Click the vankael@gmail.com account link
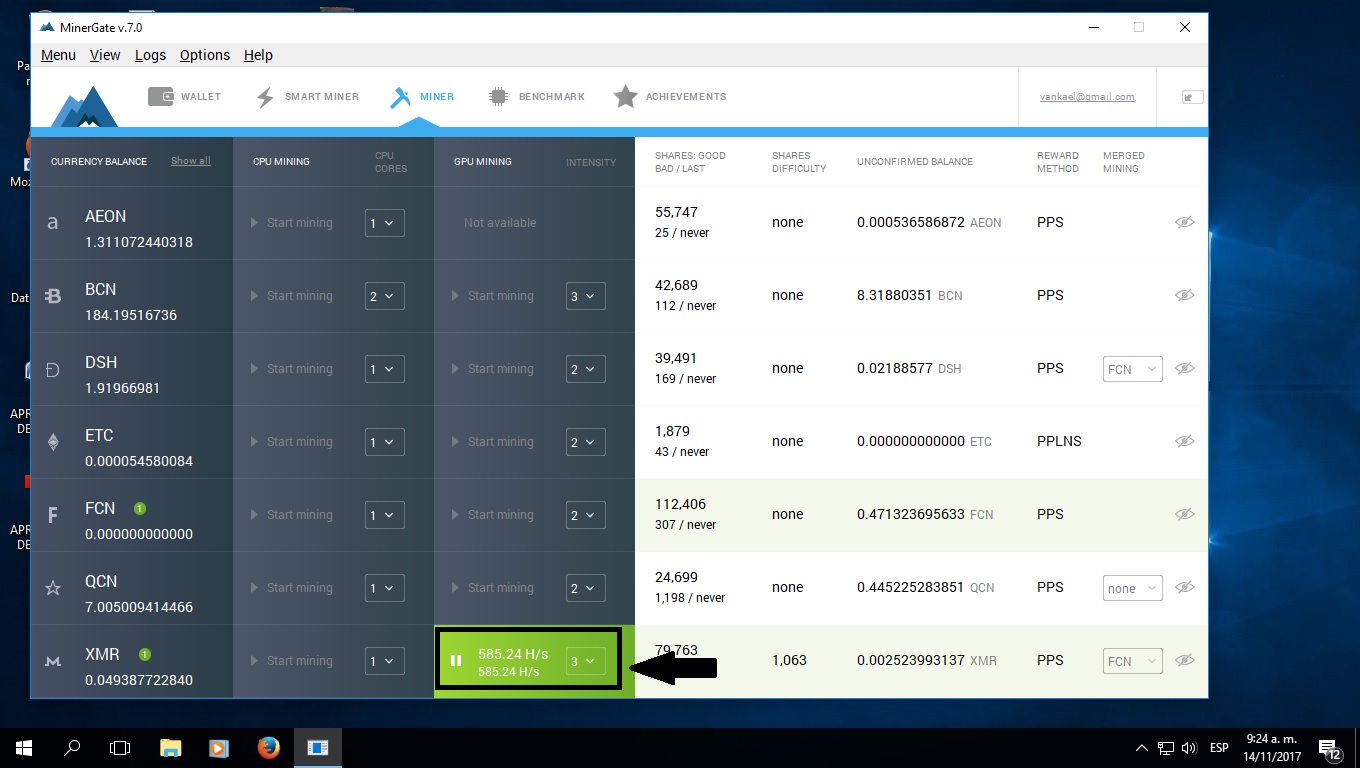This screenshot has height=768, width=1360. [x=1087, y=97]
